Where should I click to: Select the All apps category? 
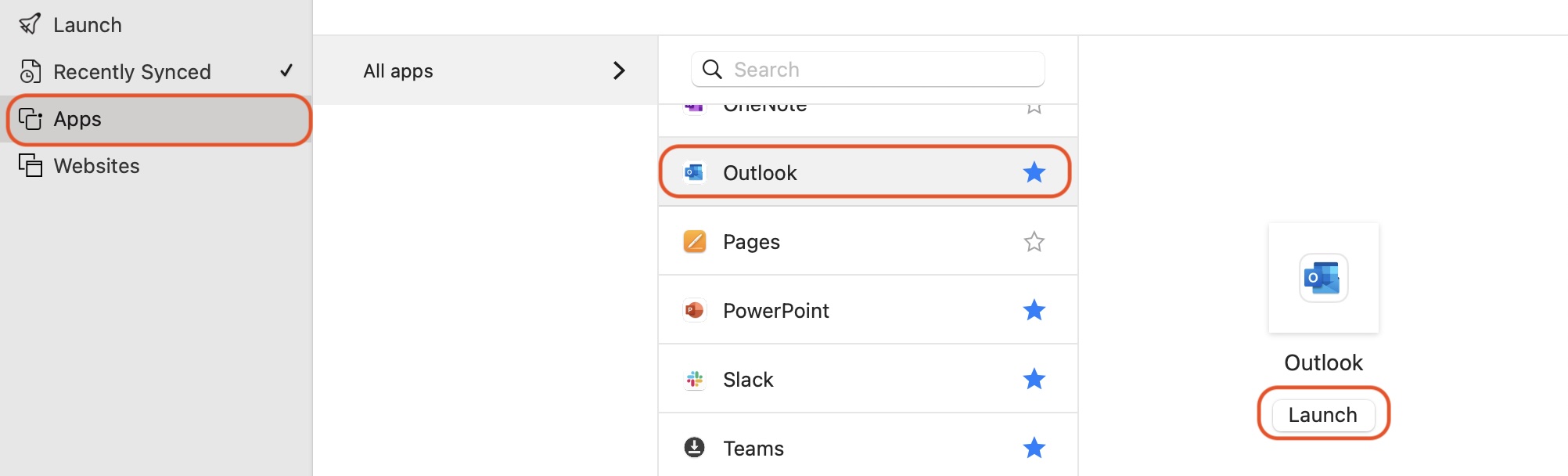pyautogui.click(x=485, y=70)
